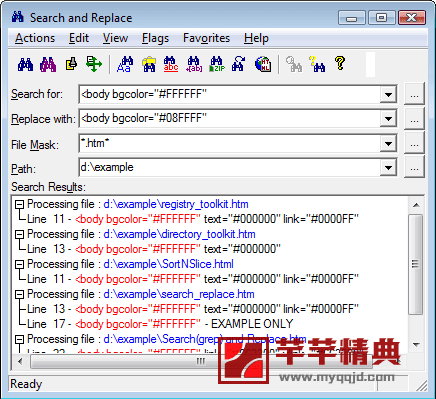Click inside the Path field showing d:\example
Viewport: 436px width, 399px height.
[x=230, y=167]
